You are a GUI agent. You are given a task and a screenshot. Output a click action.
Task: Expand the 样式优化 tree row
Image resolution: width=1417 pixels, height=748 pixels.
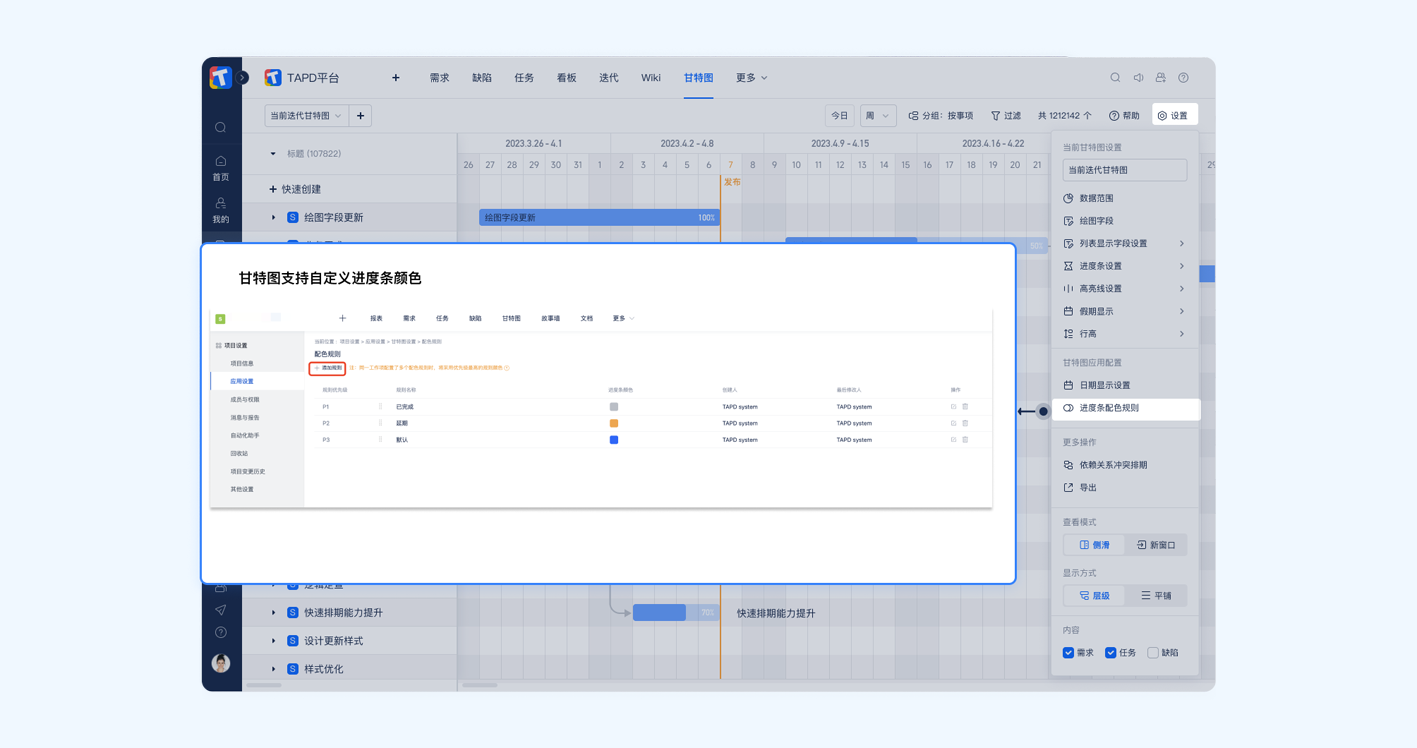click(273, 669)
